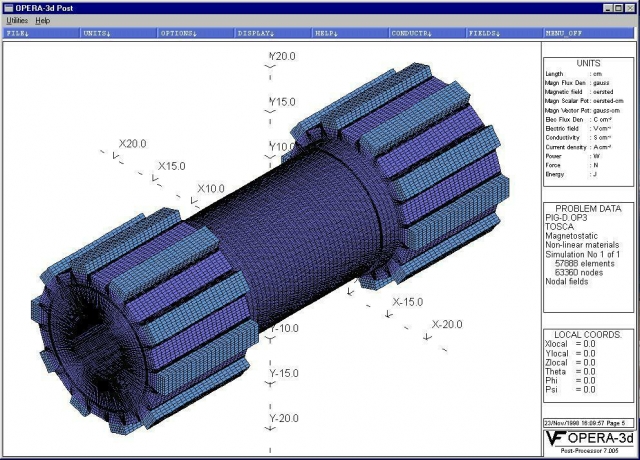Click the X-20.0 axis label
This screenshot has height=460, width=640.
(447, 325)
